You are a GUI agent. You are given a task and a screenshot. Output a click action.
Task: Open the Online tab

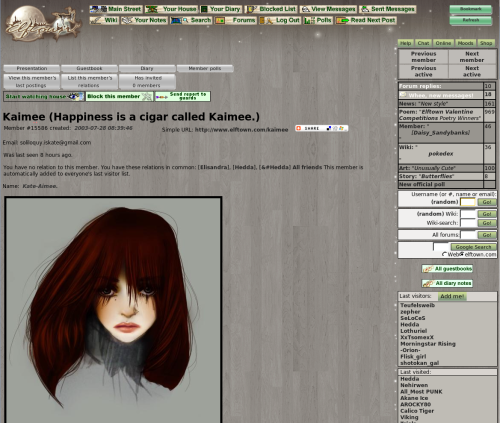point(443,43)
